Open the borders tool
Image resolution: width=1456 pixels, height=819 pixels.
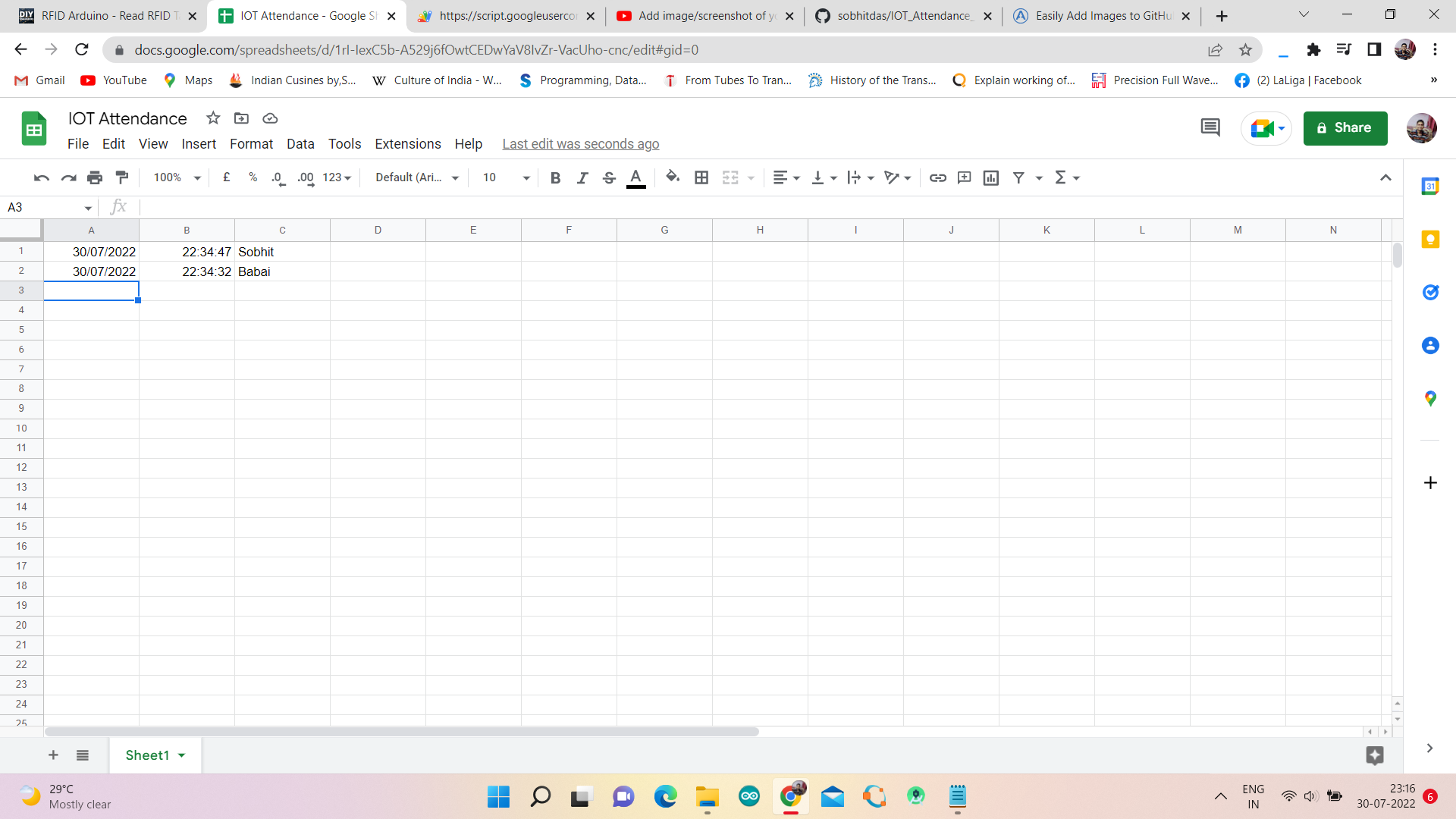tap(701, 177)
